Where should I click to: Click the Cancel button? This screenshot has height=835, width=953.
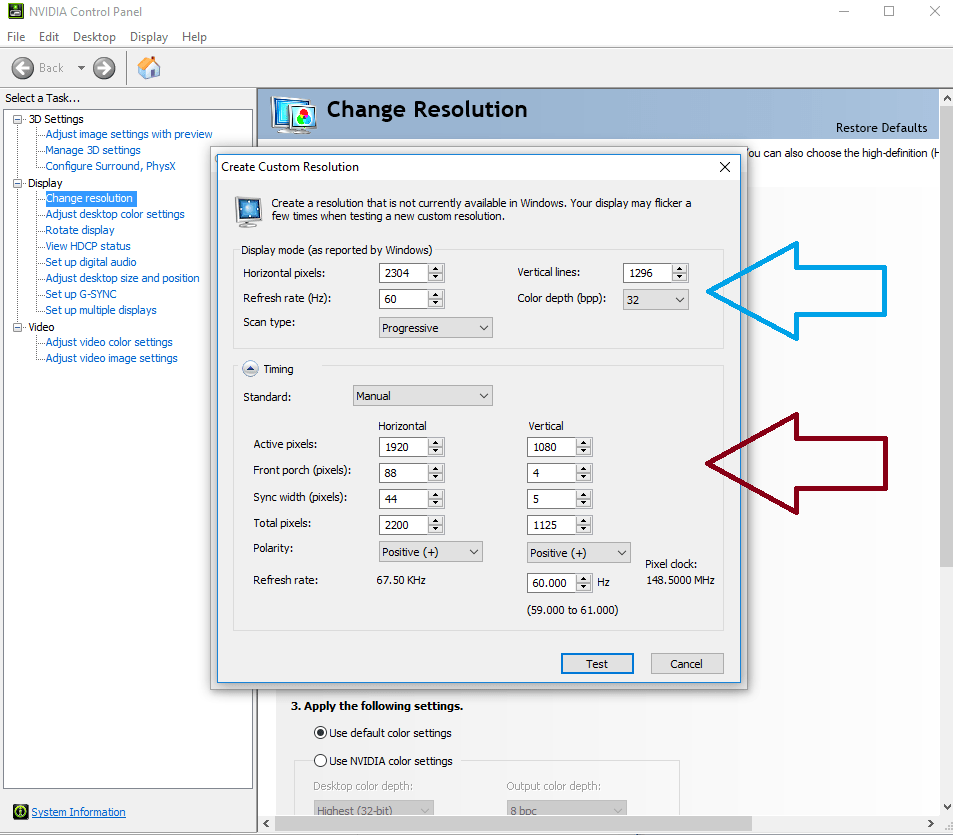687,664
